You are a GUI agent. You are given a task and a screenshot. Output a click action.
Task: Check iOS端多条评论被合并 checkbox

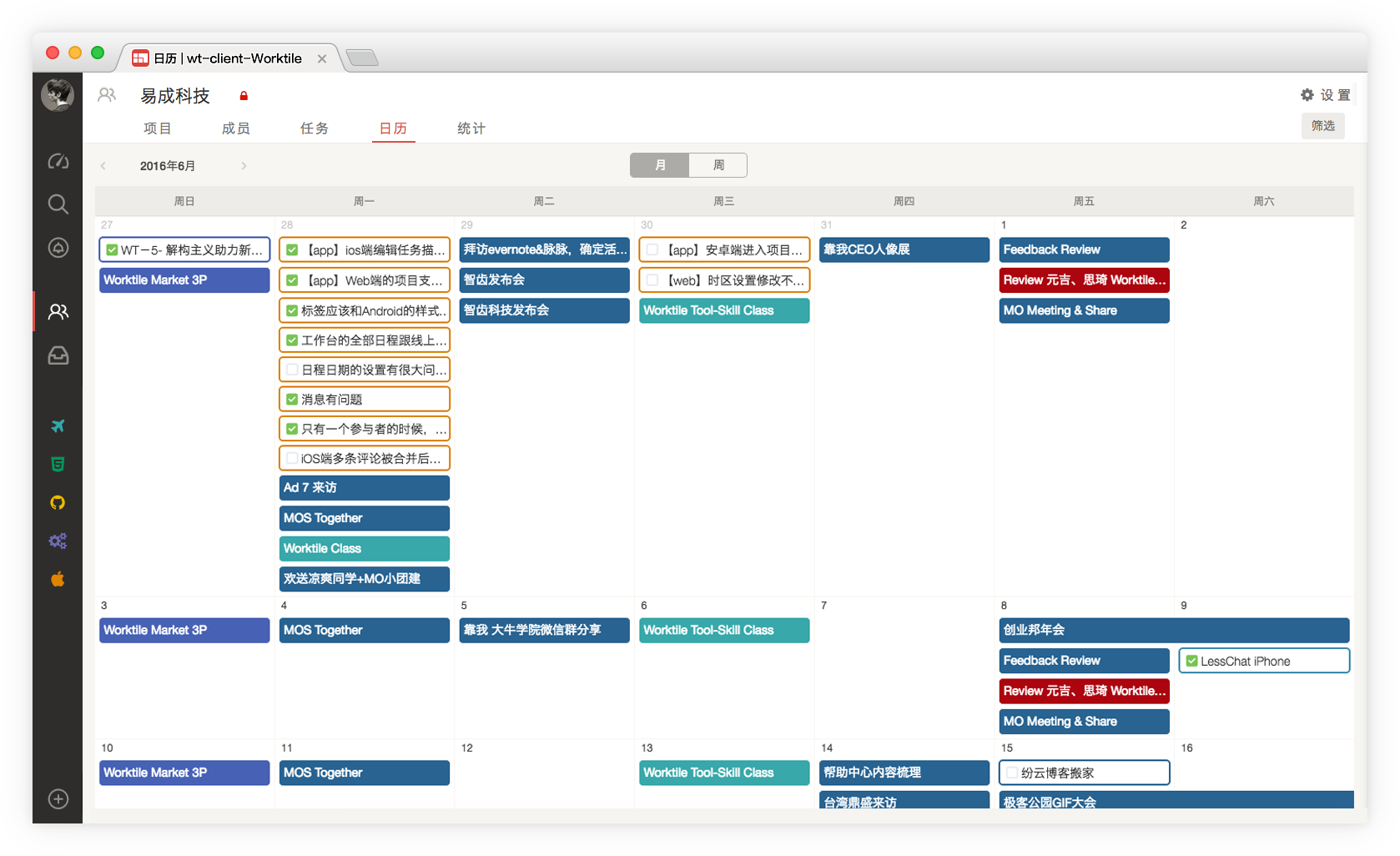(x=292, y=458)
